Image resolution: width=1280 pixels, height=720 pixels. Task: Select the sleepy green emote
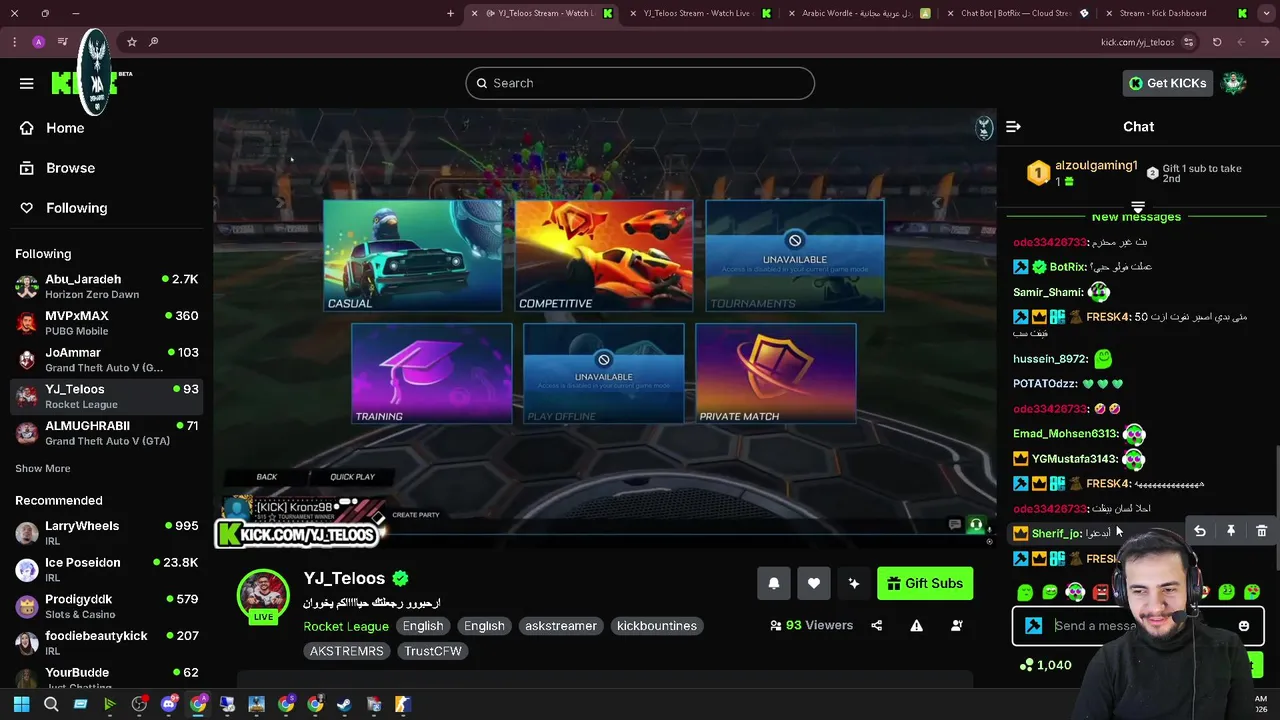point(1025,592)
